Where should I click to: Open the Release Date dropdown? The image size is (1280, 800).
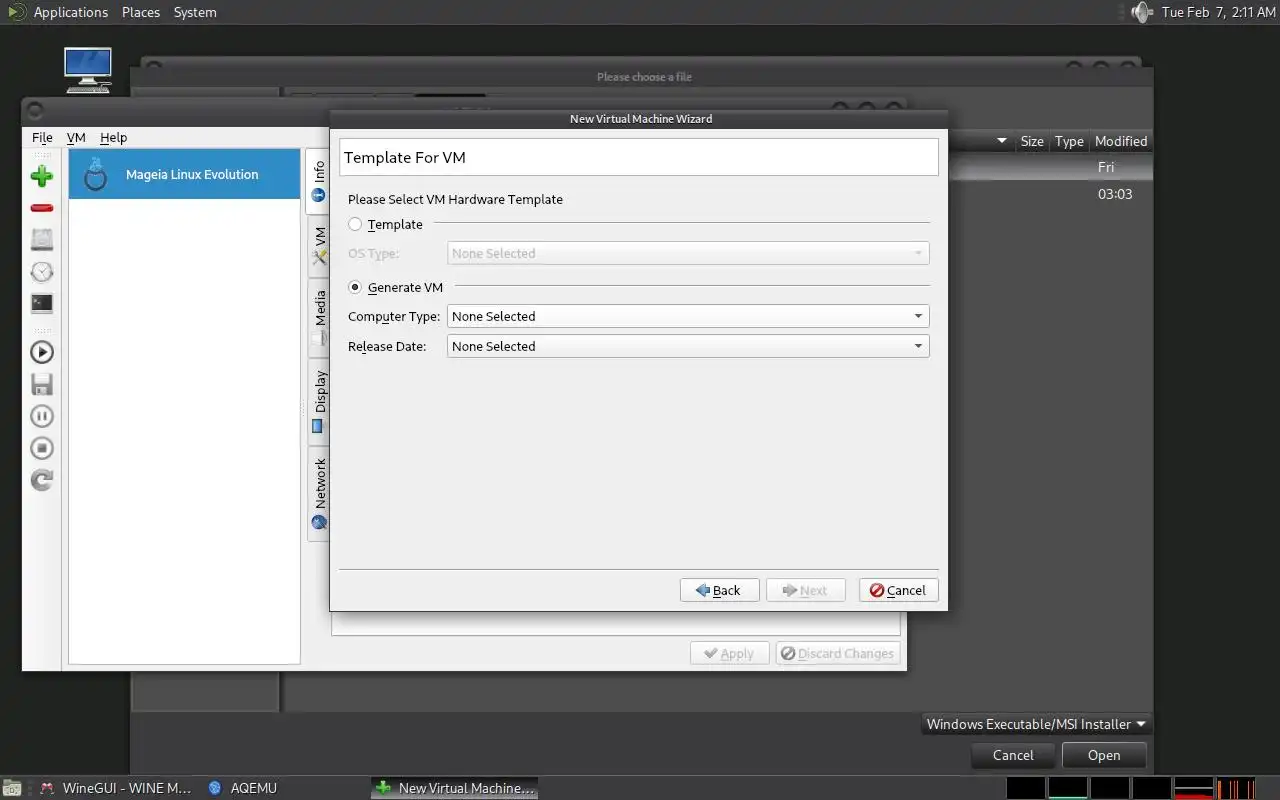pos(688,346)
